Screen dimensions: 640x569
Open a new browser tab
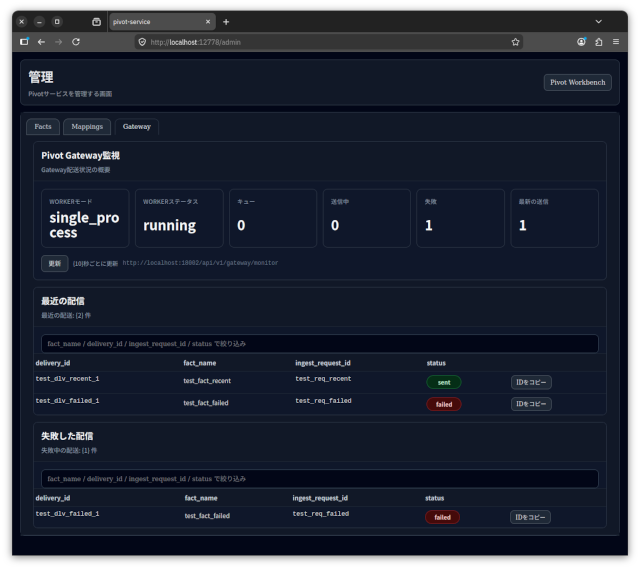point(226,21)
